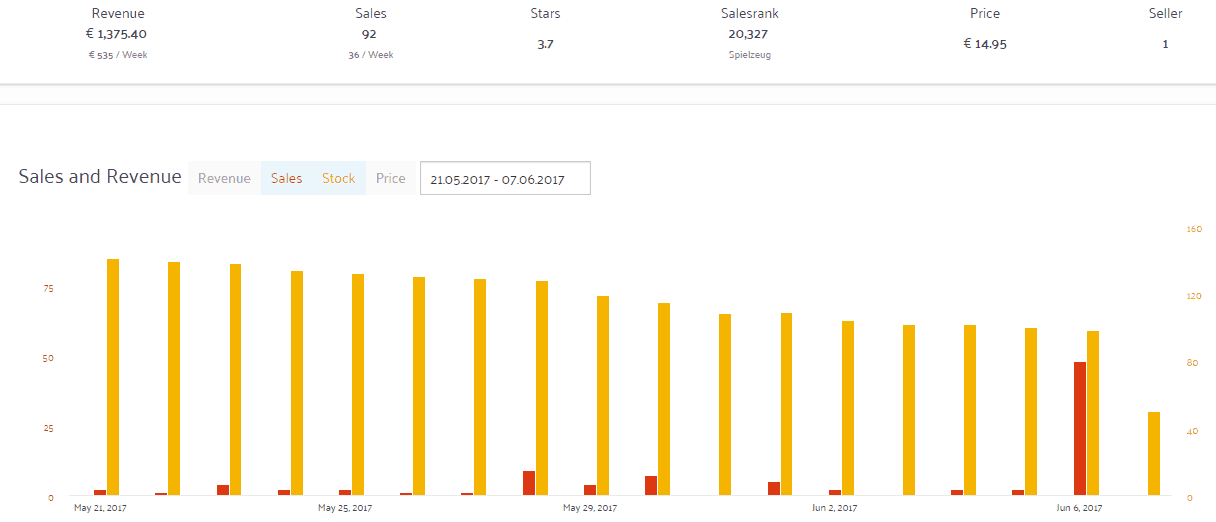Click the Stars rating 3.7
The width and height of the screenshot is (1216, 522).
(x=545, y=44)
